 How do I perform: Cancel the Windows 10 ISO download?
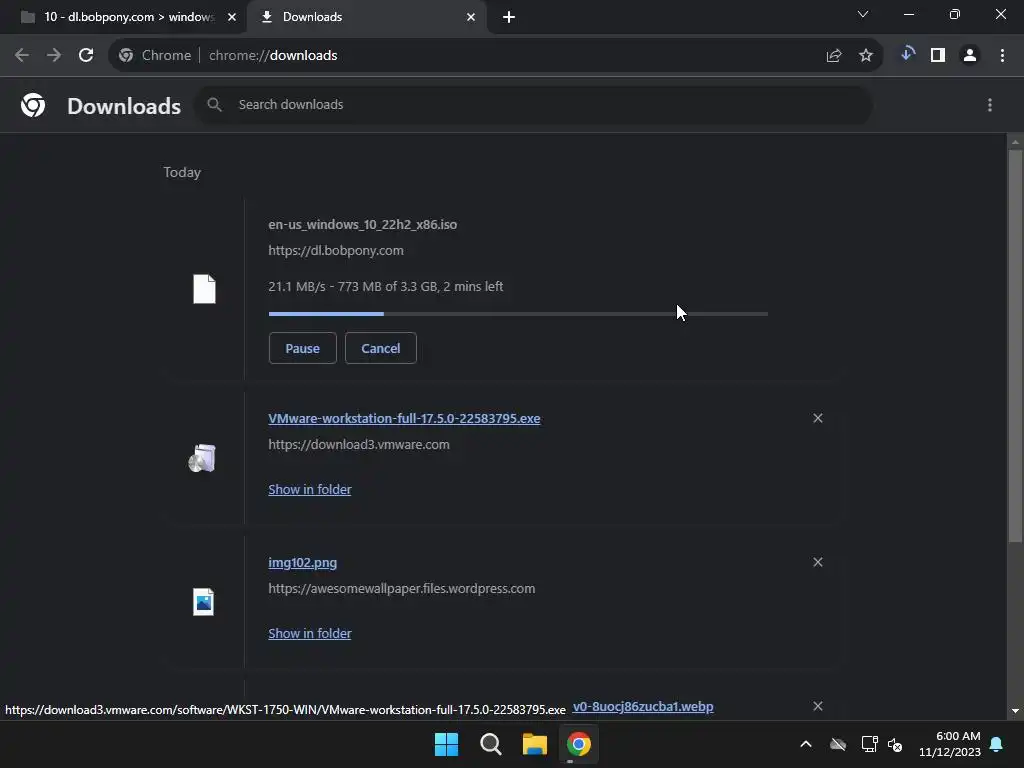(381, 348)
